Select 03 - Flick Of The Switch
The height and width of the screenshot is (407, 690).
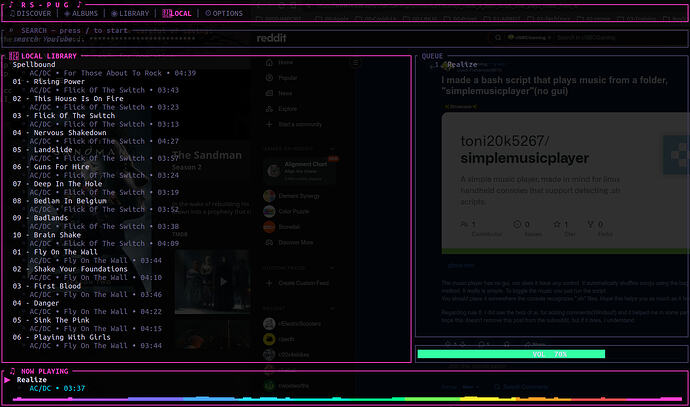[x=64, y=116]
